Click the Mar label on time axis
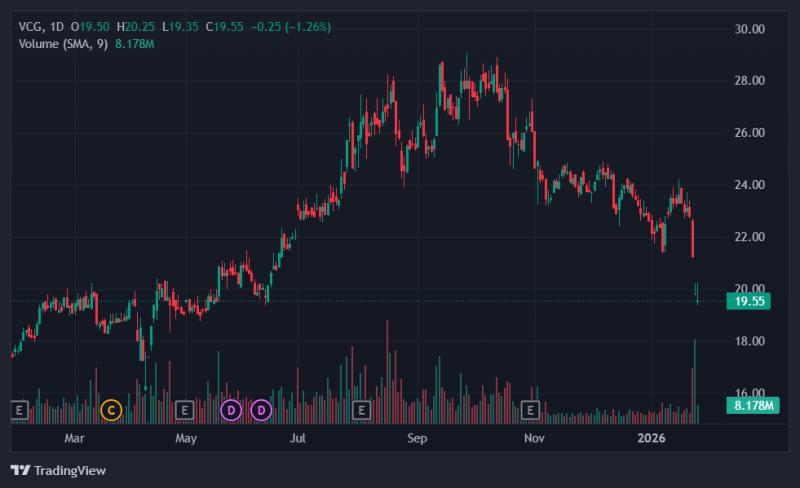The width and height of the screenshot is (800, 488). coord(74,438)
